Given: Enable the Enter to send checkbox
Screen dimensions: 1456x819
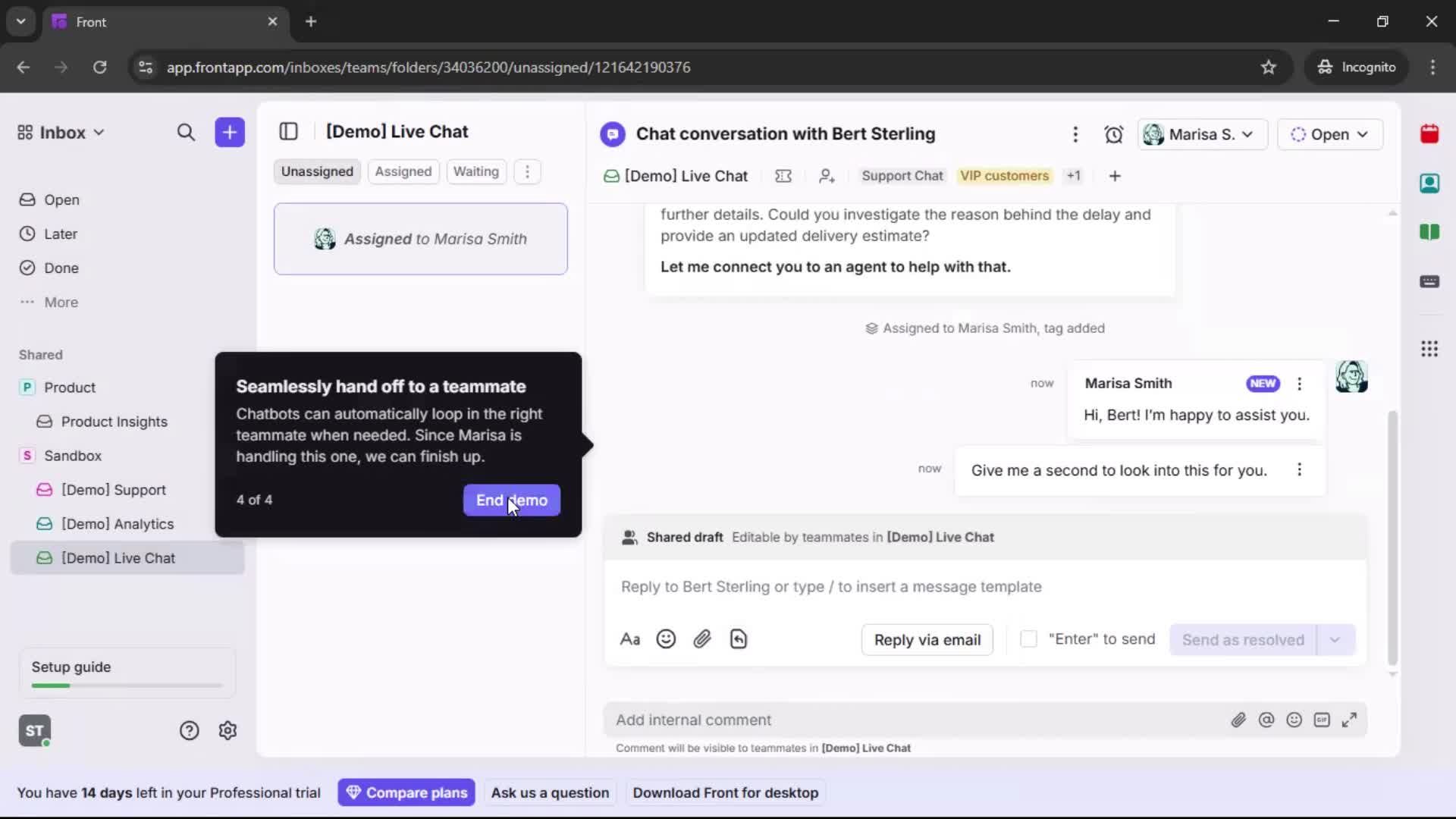Looking at the screenshot, I should (1029, 639).
